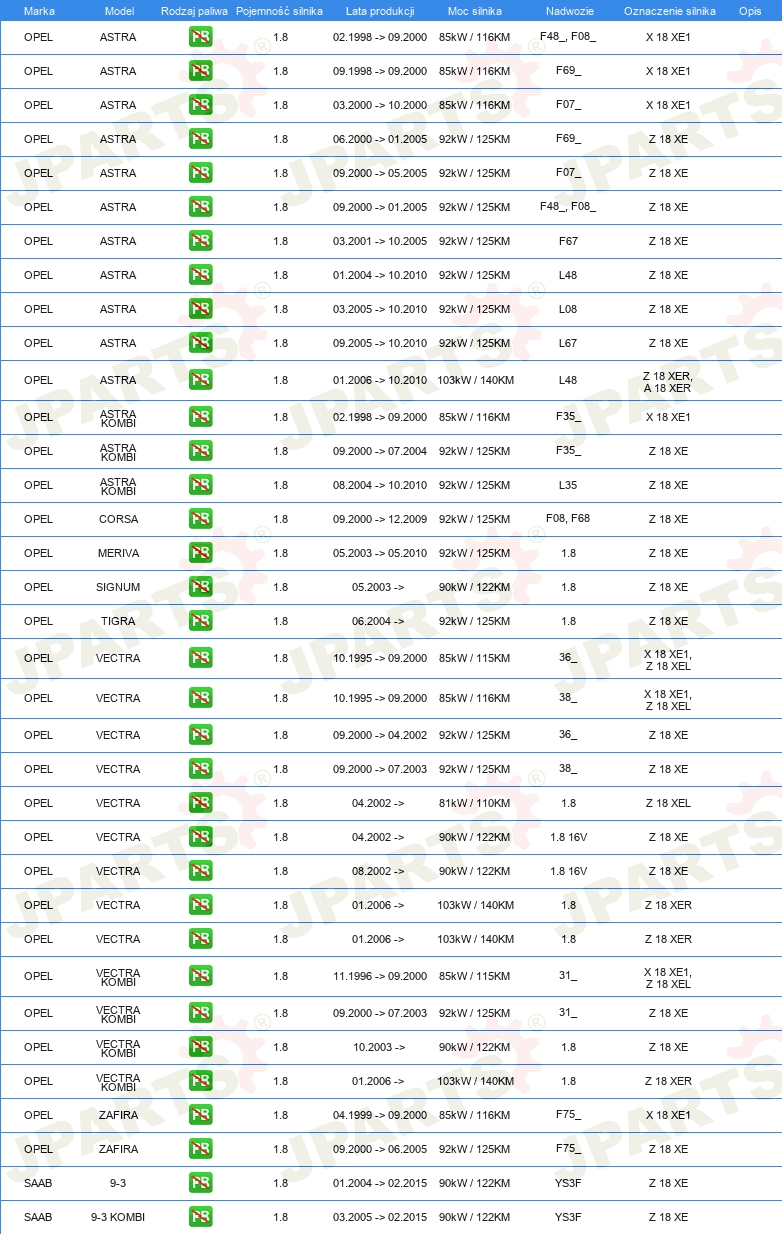Click the '01.2004 -> 02.2015' production years cell
782x1234 pixels.
click(380, 1183)
